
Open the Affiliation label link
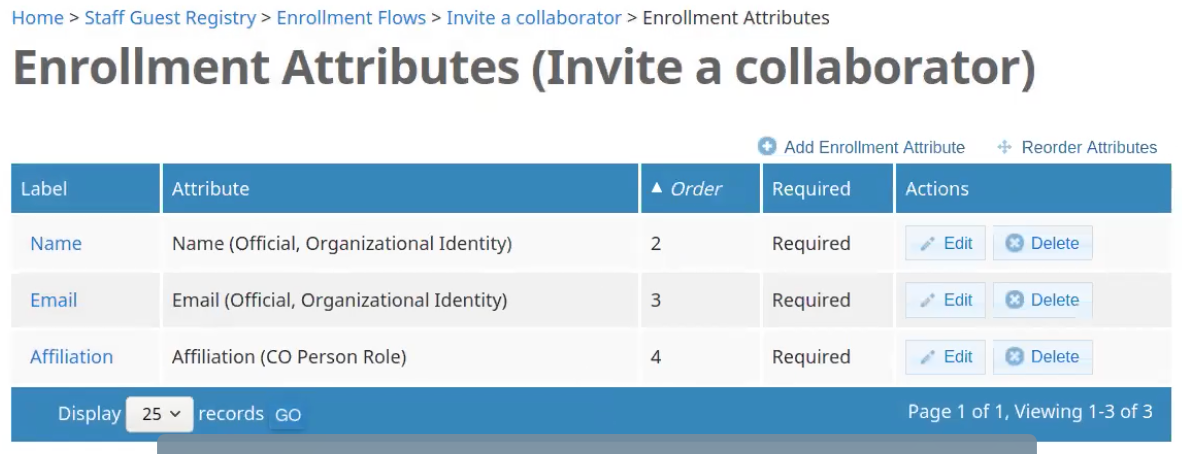[x=72, y=357]
